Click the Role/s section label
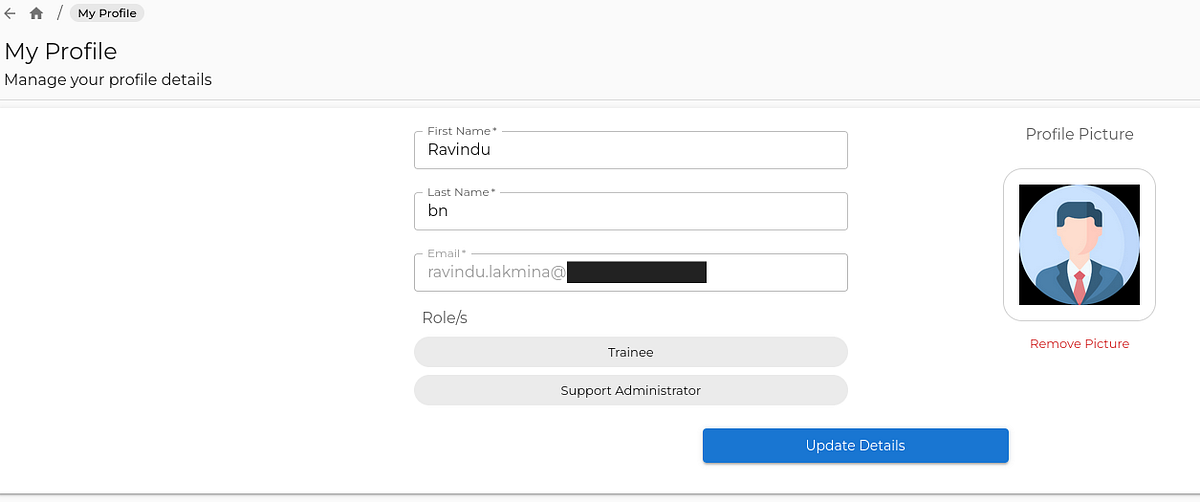This screenshot has height=502, width=1200. [x=445, y=317]
